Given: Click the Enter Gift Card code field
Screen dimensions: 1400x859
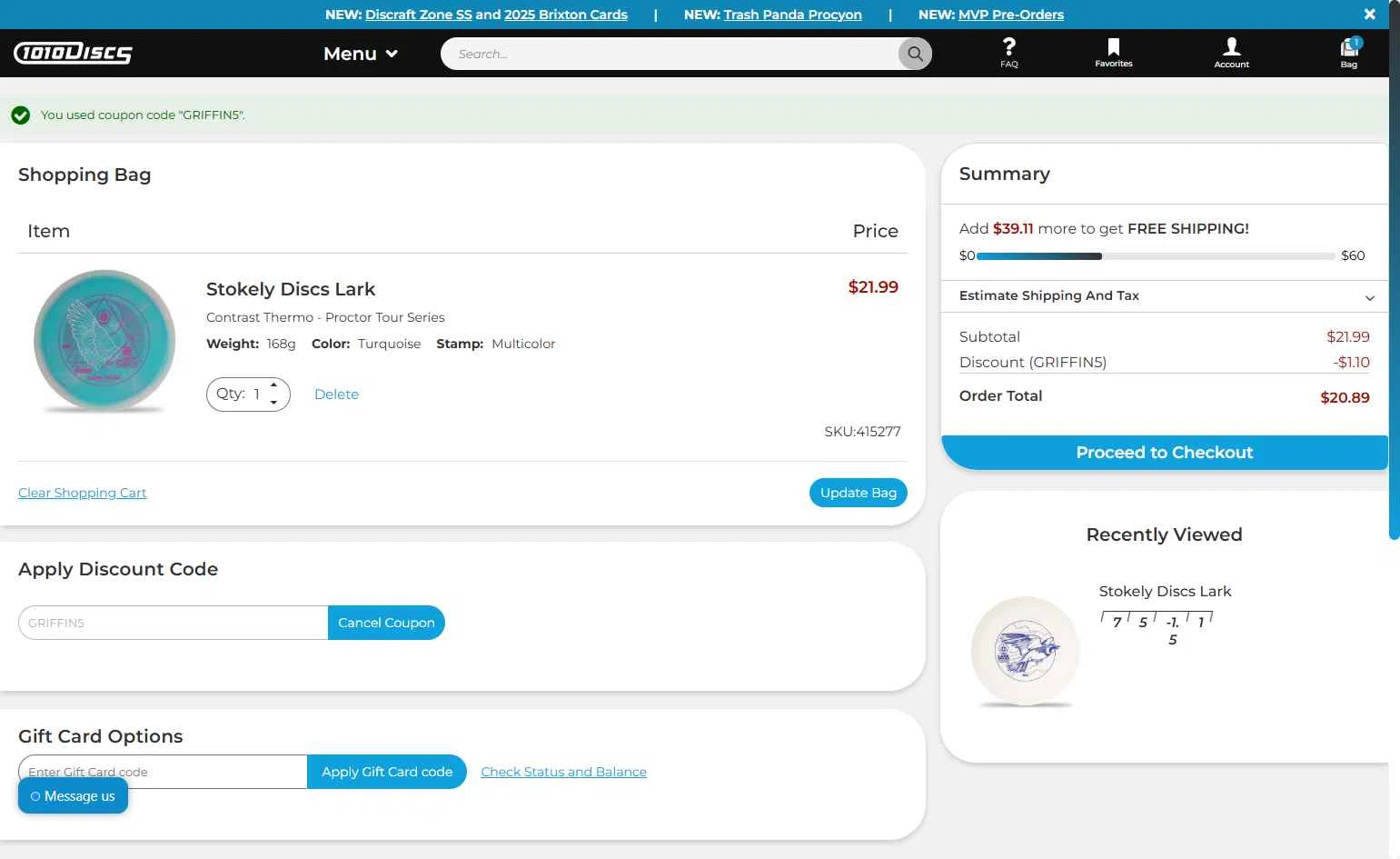Looking at the screenshot, I should click(x=163, y=772).
